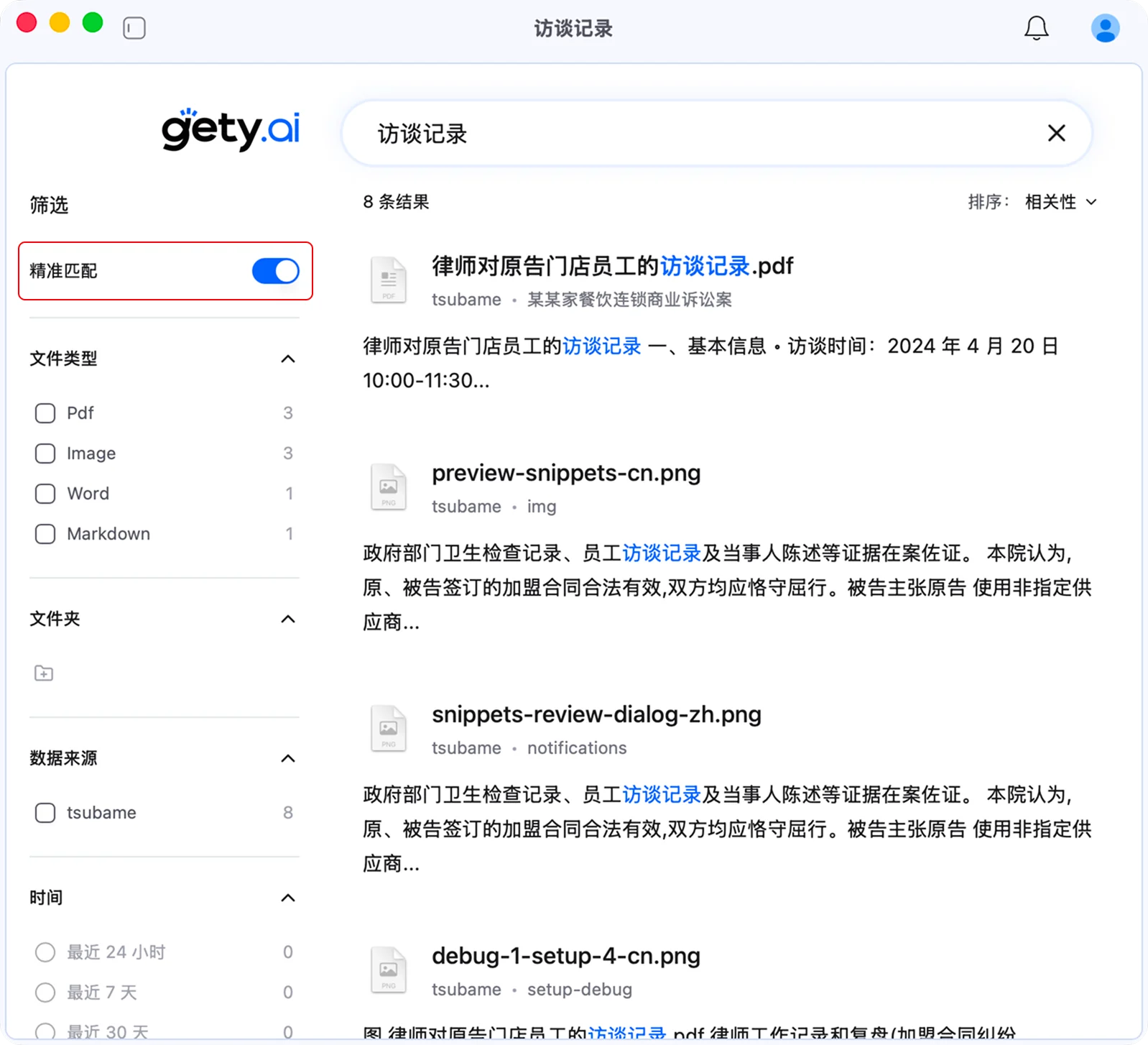Collapse the 数据来源 section
This screenshot has width=1148, height=1045.
click(x=288, y=758)
